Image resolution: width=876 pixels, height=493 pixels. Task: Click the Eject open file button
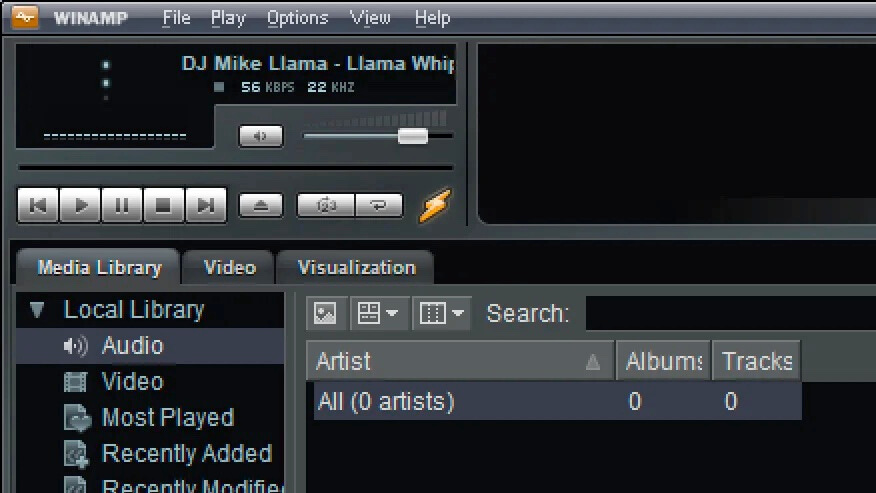click(x=261, y=205)
